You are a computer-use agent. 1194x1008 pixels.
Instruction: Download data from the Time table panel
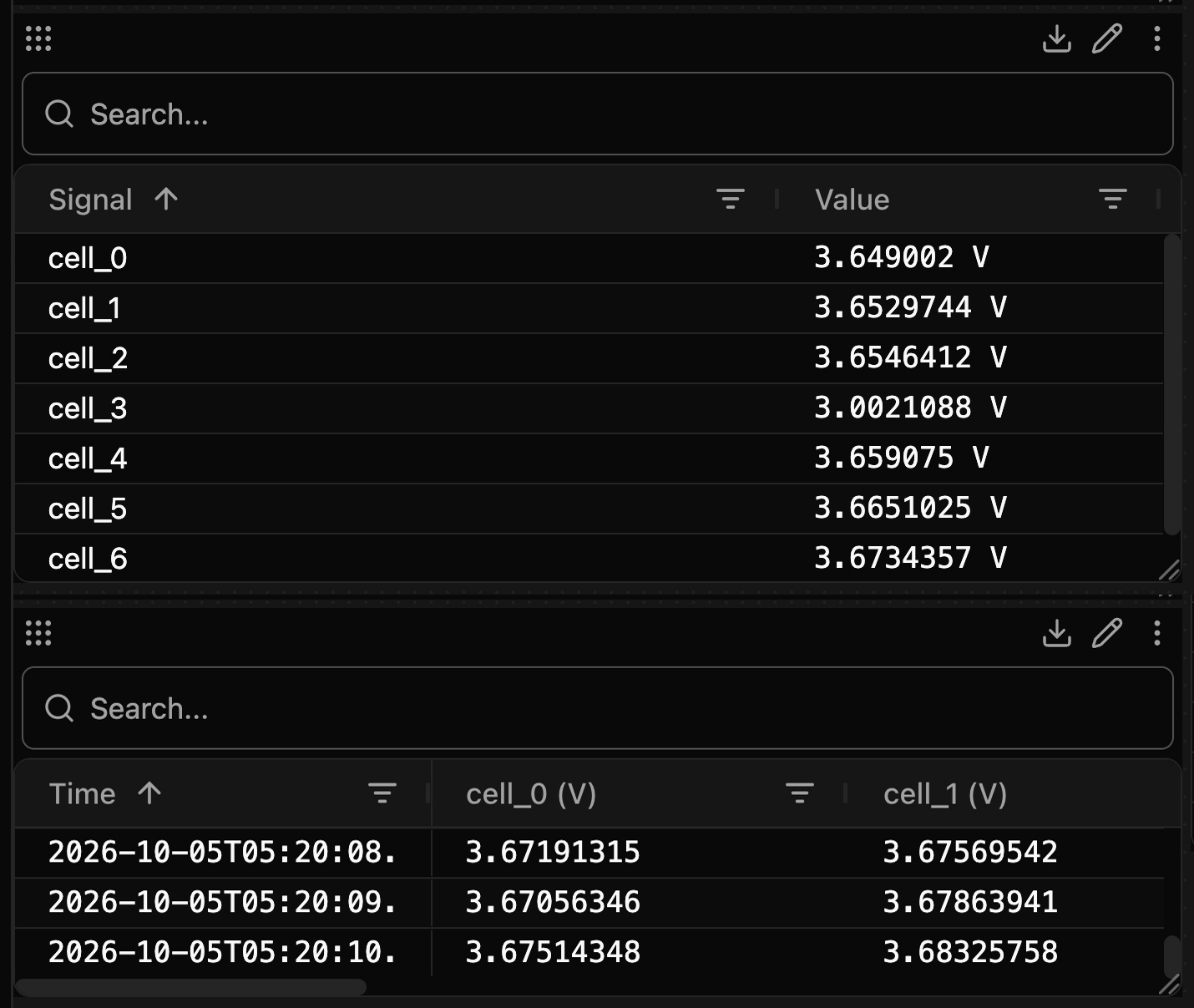pyautogui.click(x=1057, y=633)
